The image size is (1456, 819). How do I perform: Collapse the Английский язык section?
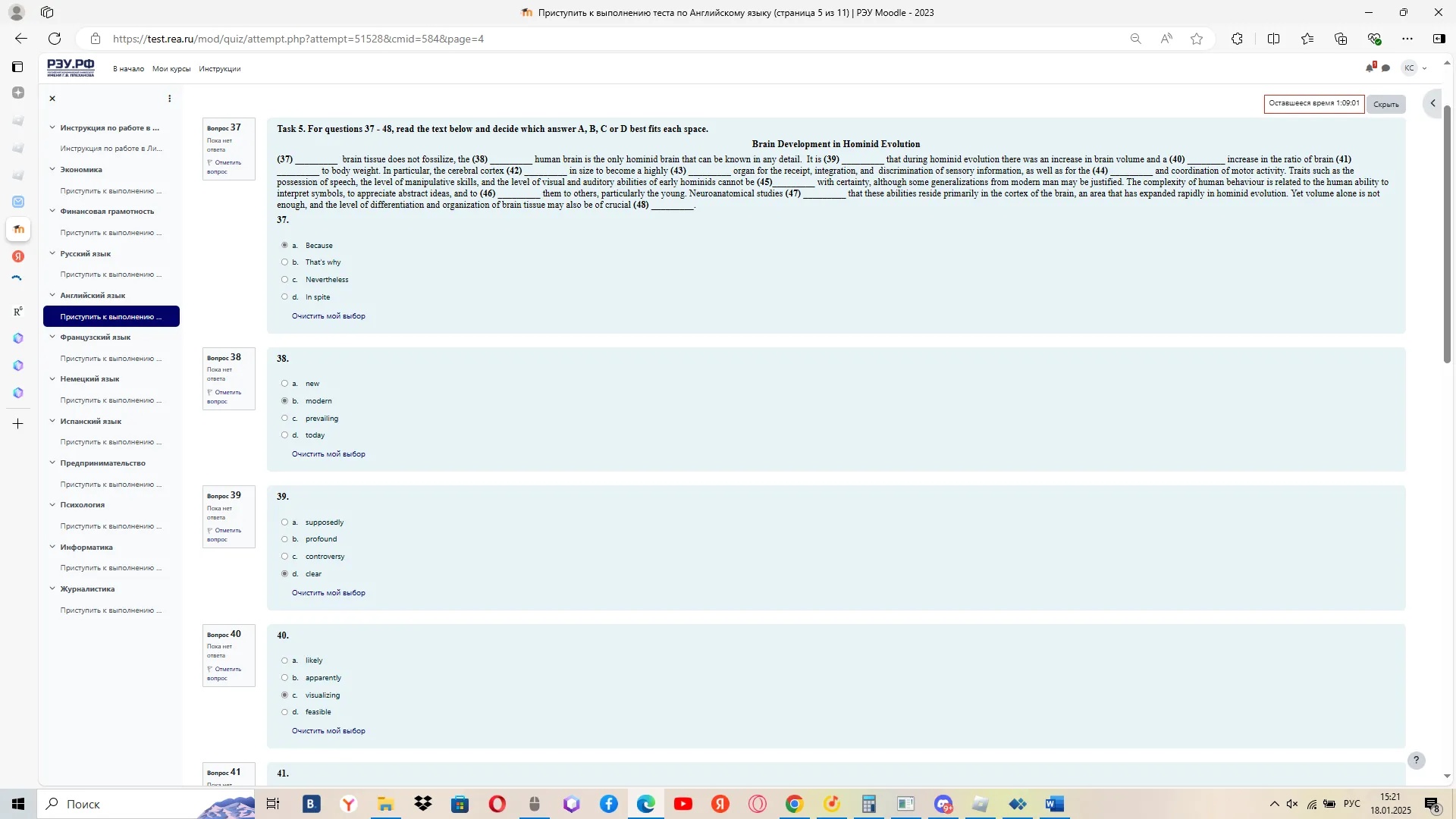52,296
